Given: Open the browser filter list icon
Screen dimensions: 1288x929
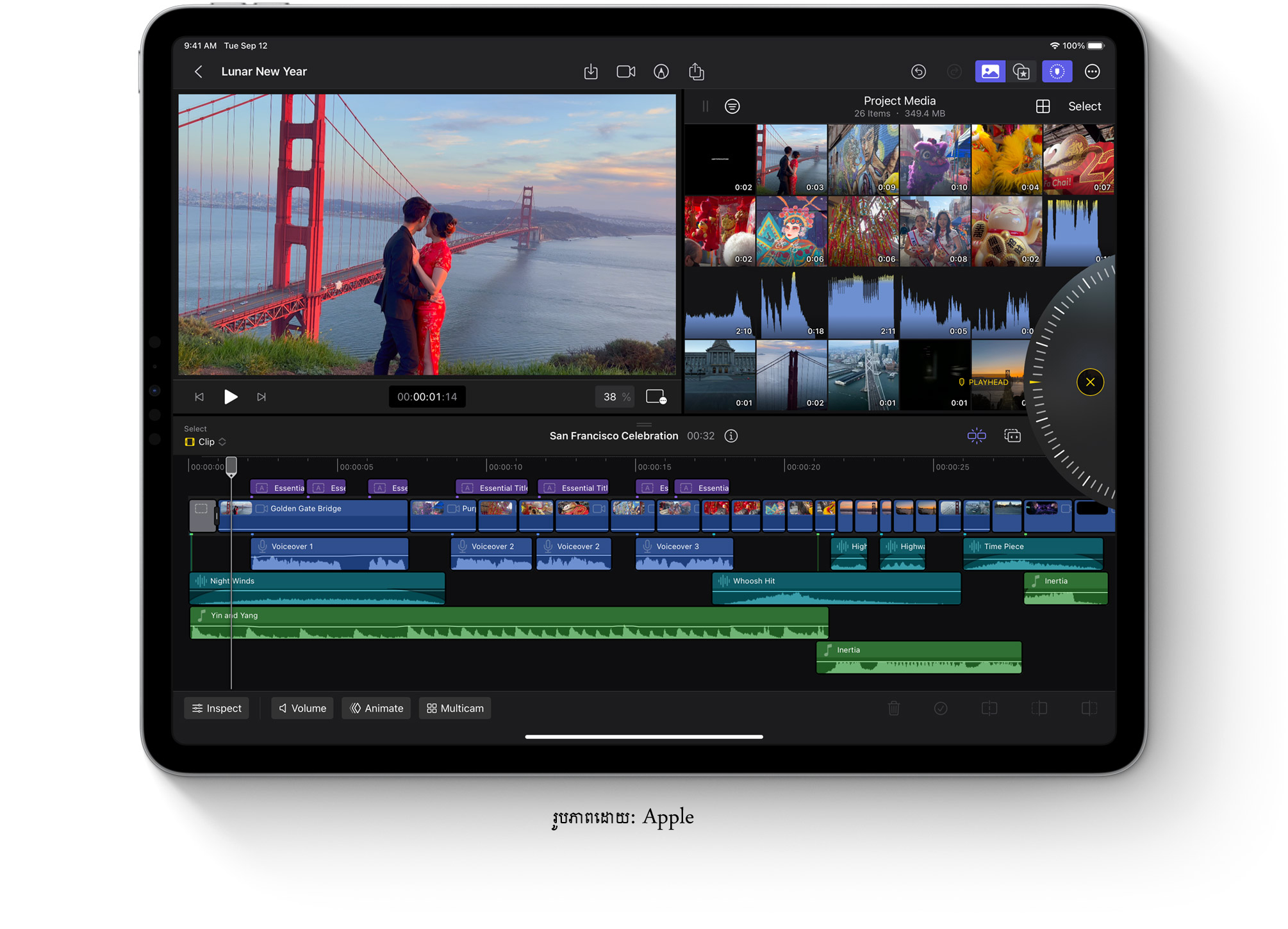Looking at the screenshot, I should (x=732, y=106).
